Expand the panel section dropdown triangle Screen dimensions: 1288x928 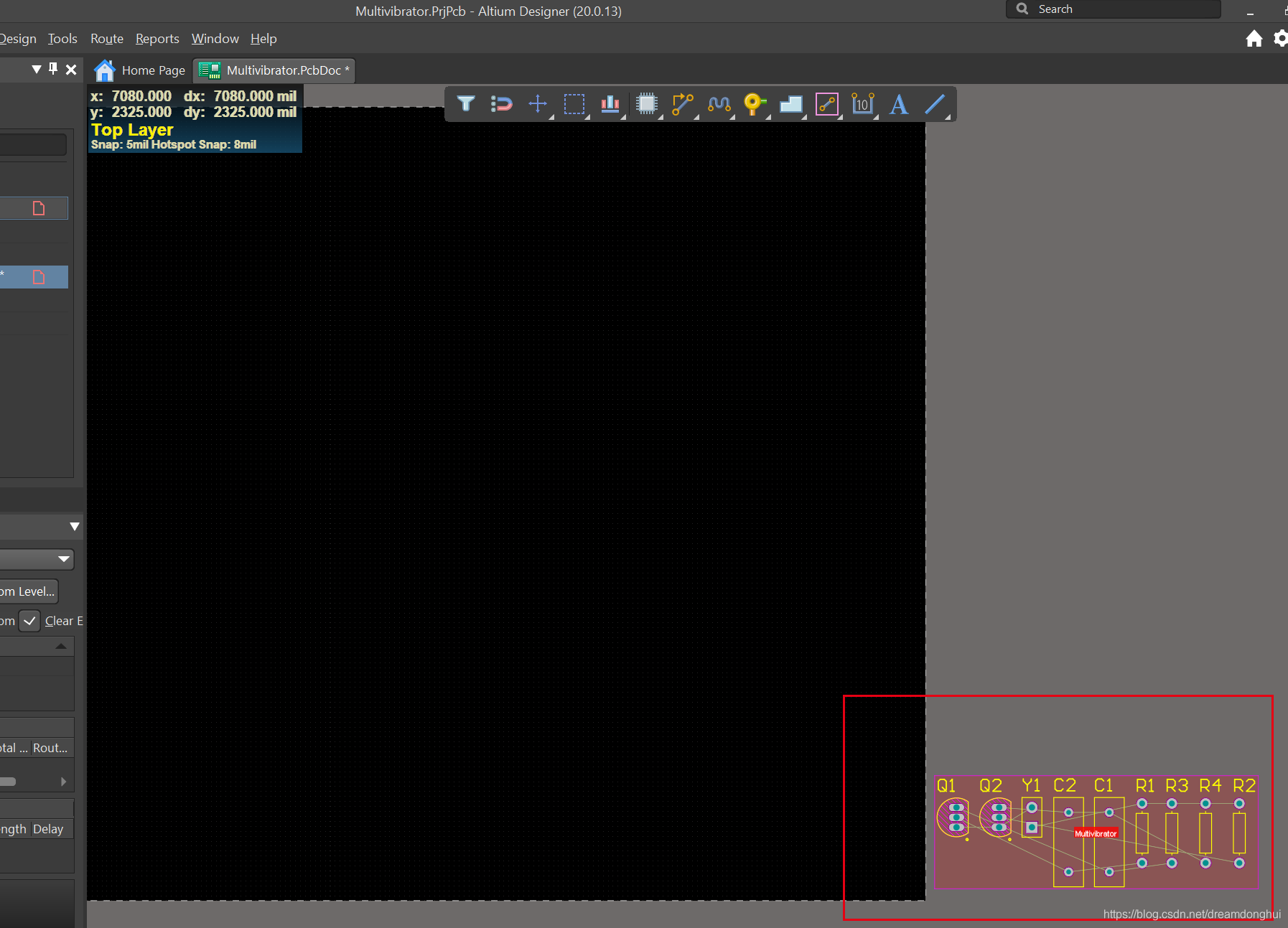(75, 527)
